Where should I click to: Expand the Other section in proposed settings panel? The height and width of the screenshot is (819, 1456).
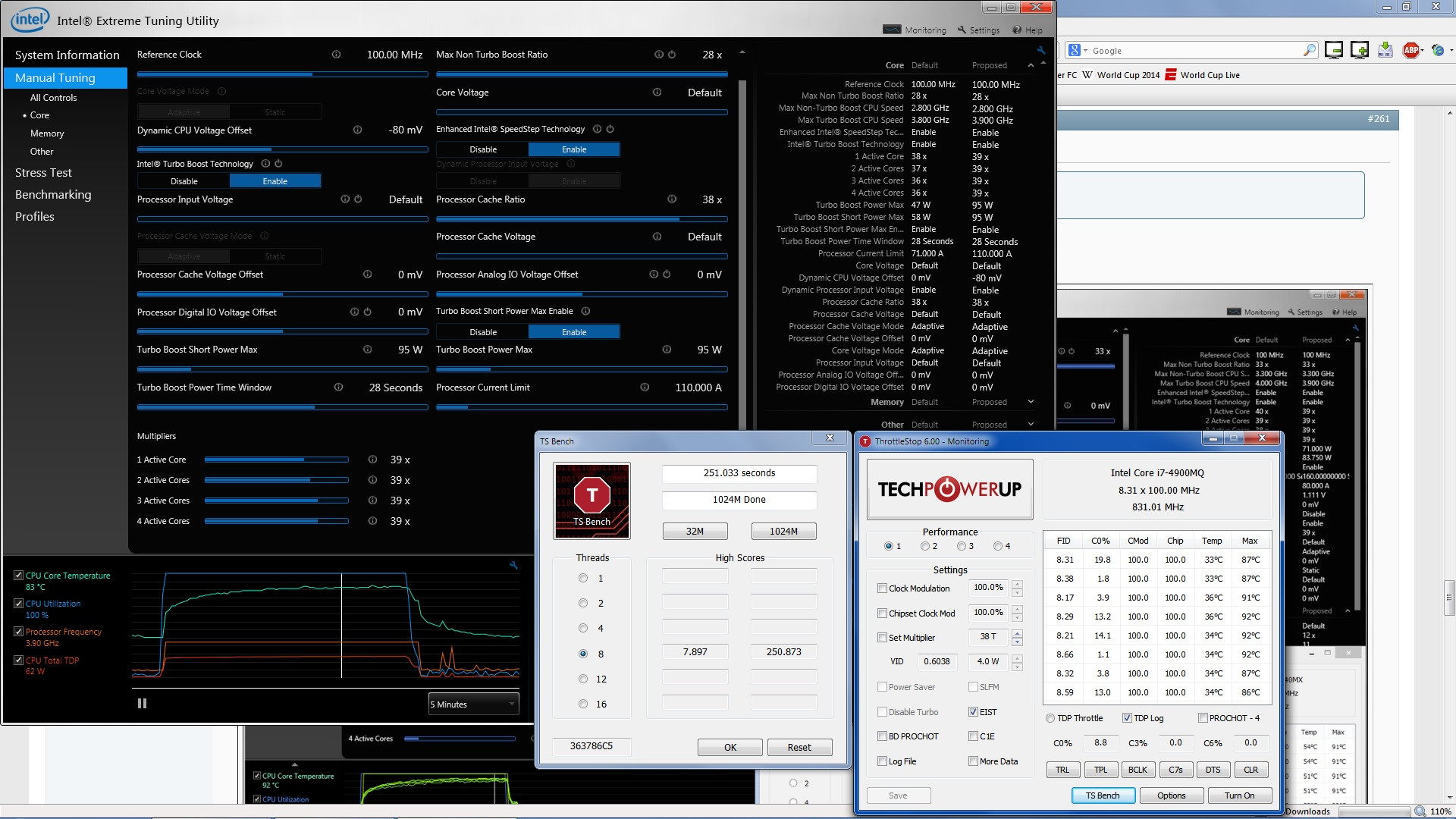1031,425
